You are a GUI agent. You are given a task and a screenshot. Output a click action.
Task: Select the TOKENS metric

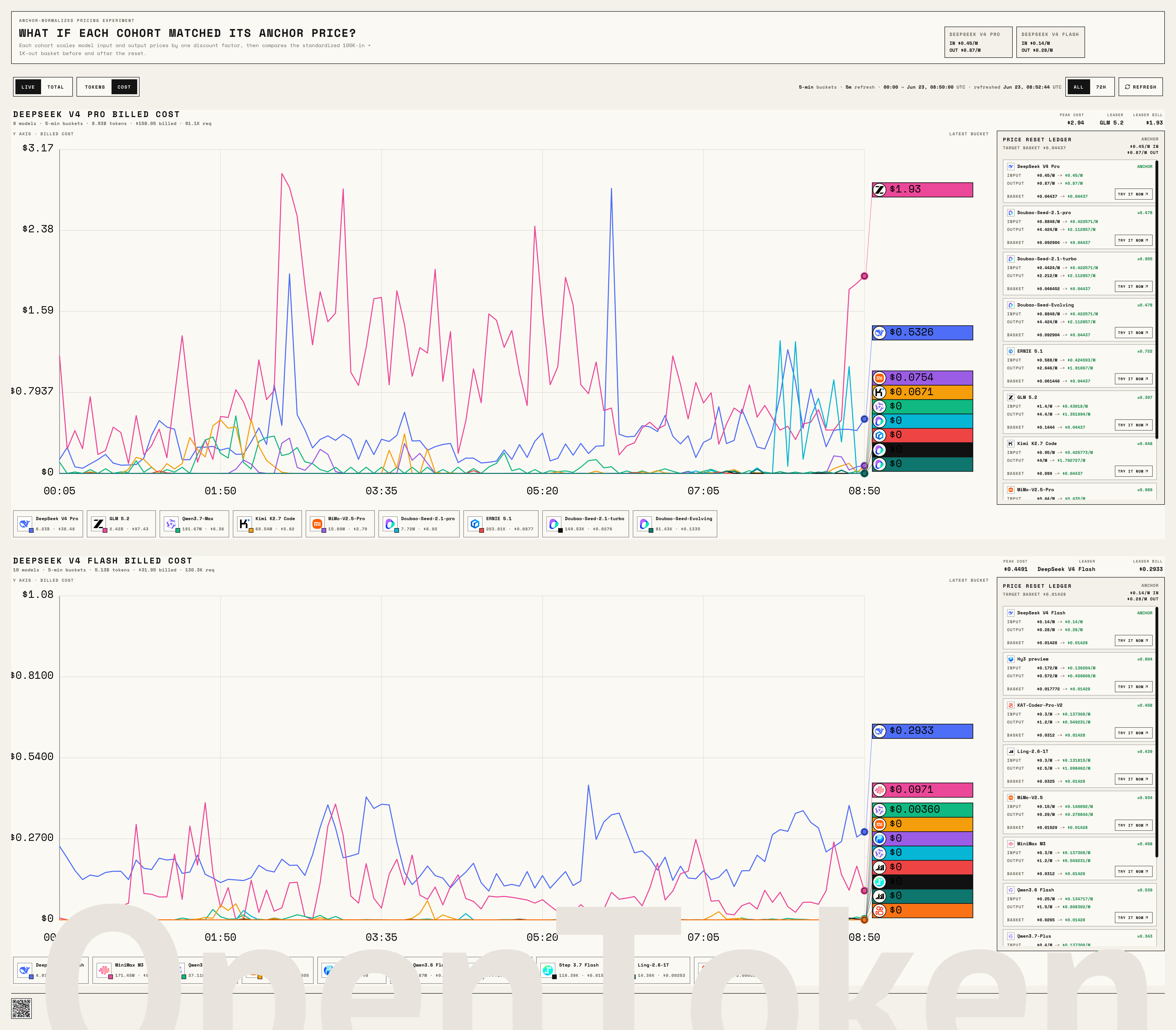pyautogui.click(x=95, y=87)
